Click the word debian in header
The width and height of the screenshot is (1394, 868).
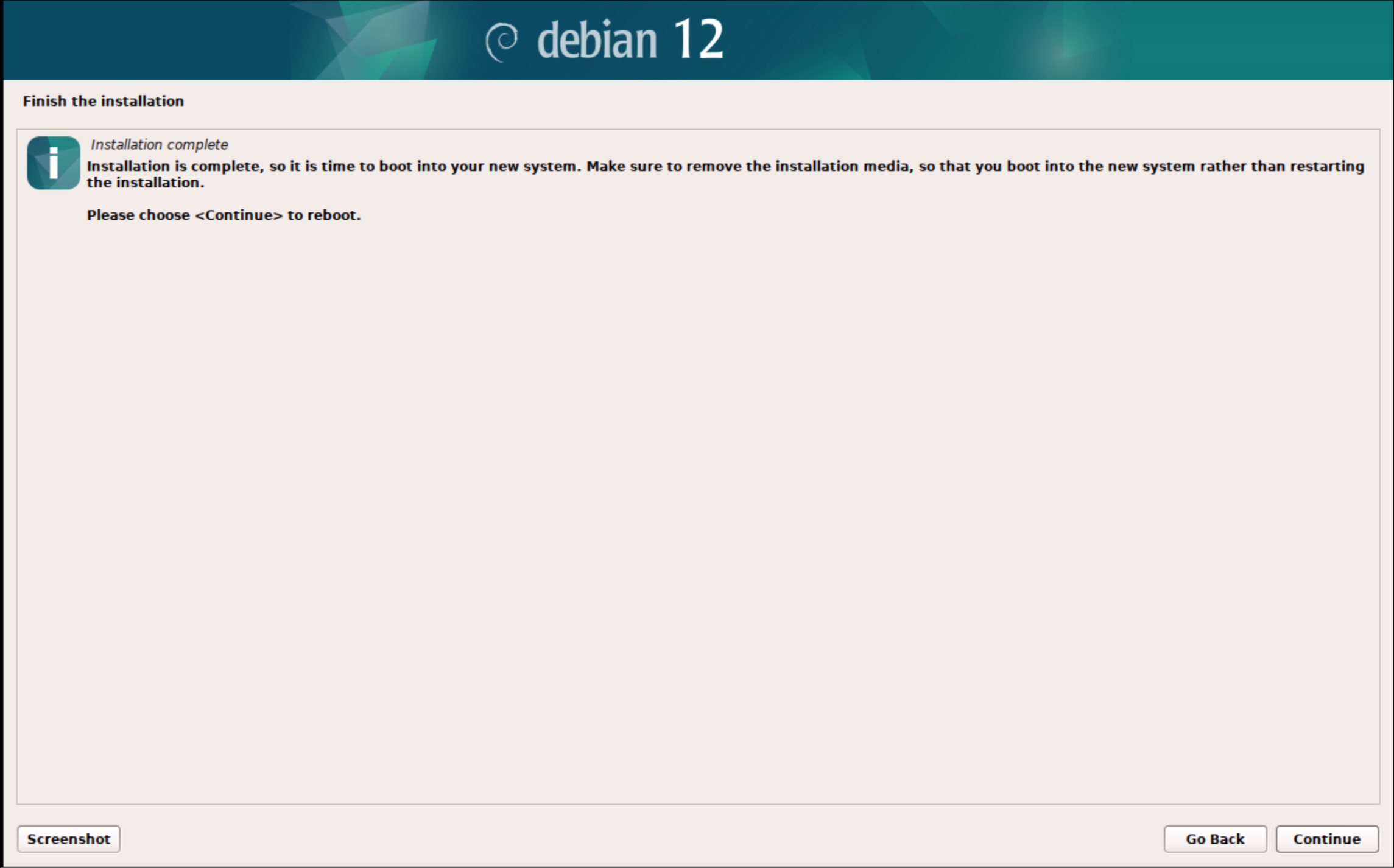[597, 40]
